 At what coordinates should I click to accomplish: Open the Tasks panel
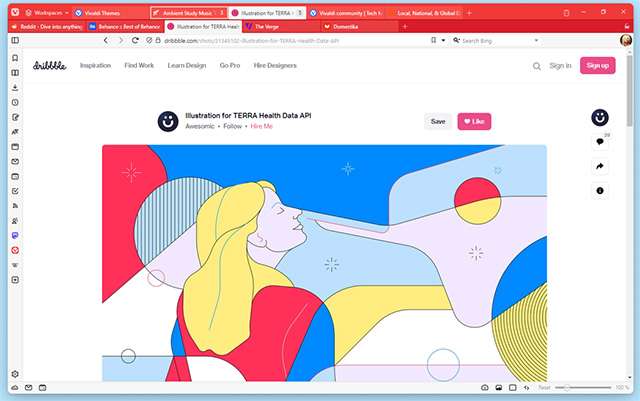15,191
